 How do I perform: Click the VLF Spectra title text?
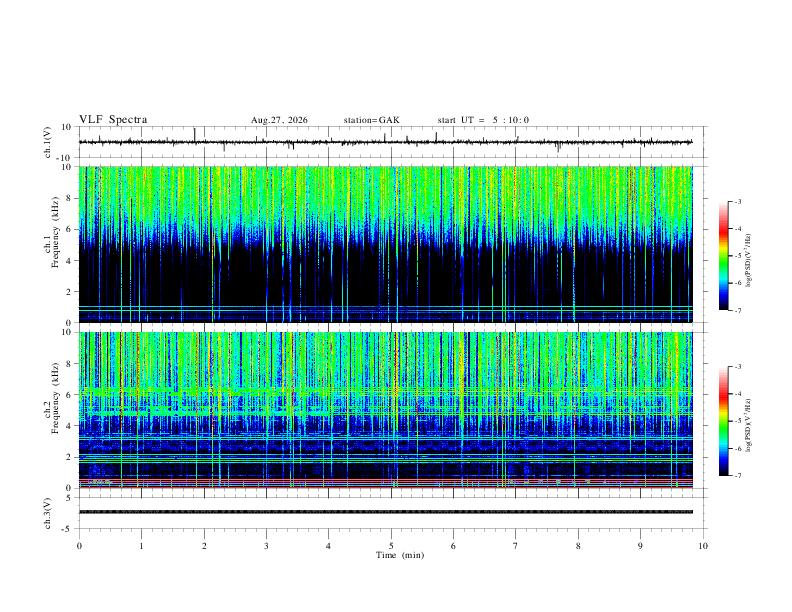[113, 120]
